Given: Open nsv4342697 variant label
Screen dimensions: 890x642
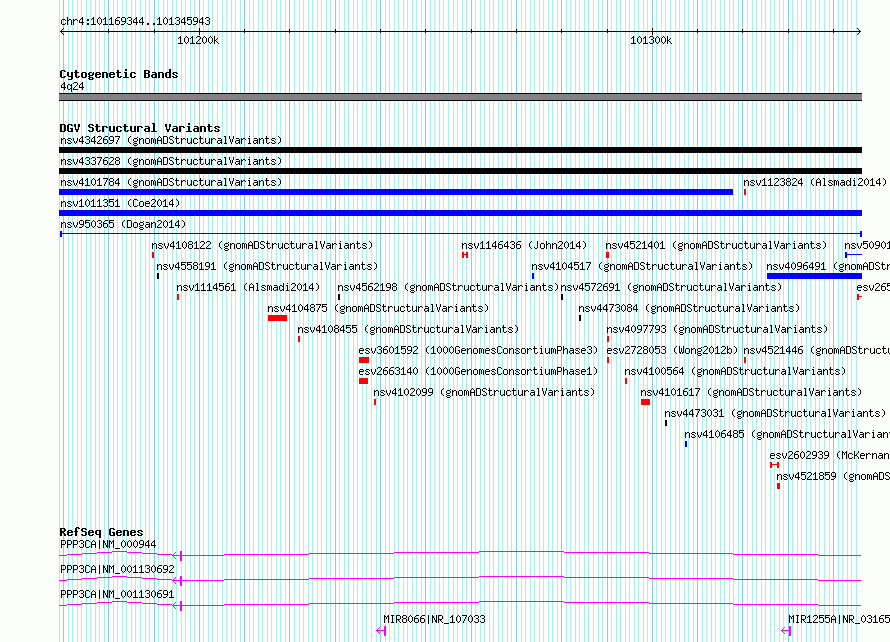Looking at the screenshot, I should (x=171, y=140).
